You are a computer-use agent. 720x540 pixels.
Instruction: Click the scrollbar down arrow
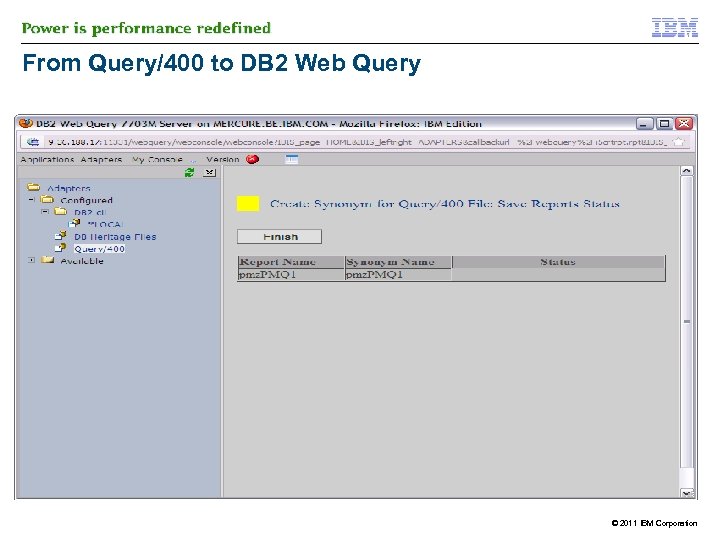click(x=686, y=493)
